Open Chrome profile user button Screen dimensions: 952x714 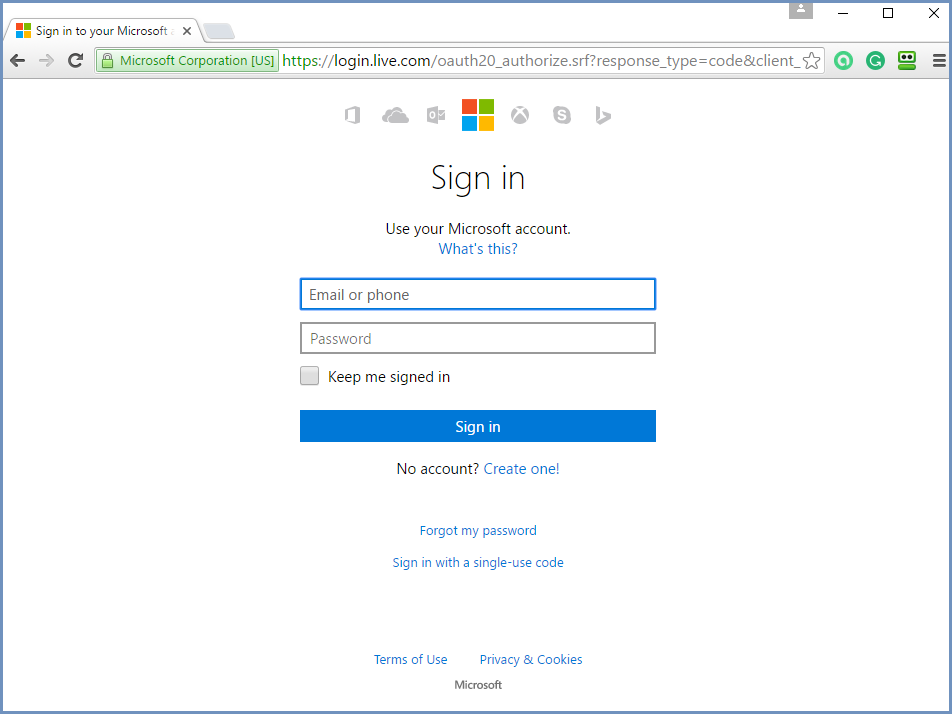point(800,9)
